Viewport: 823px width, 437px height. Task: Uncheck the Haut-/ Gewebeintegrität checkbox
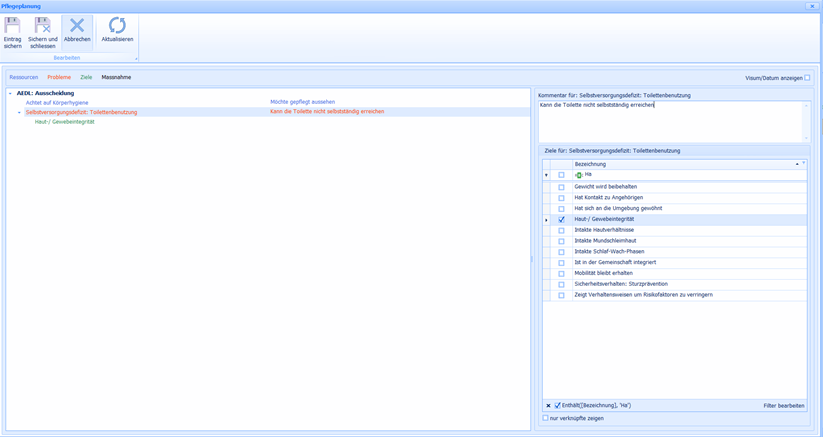[x=561, y=219]
